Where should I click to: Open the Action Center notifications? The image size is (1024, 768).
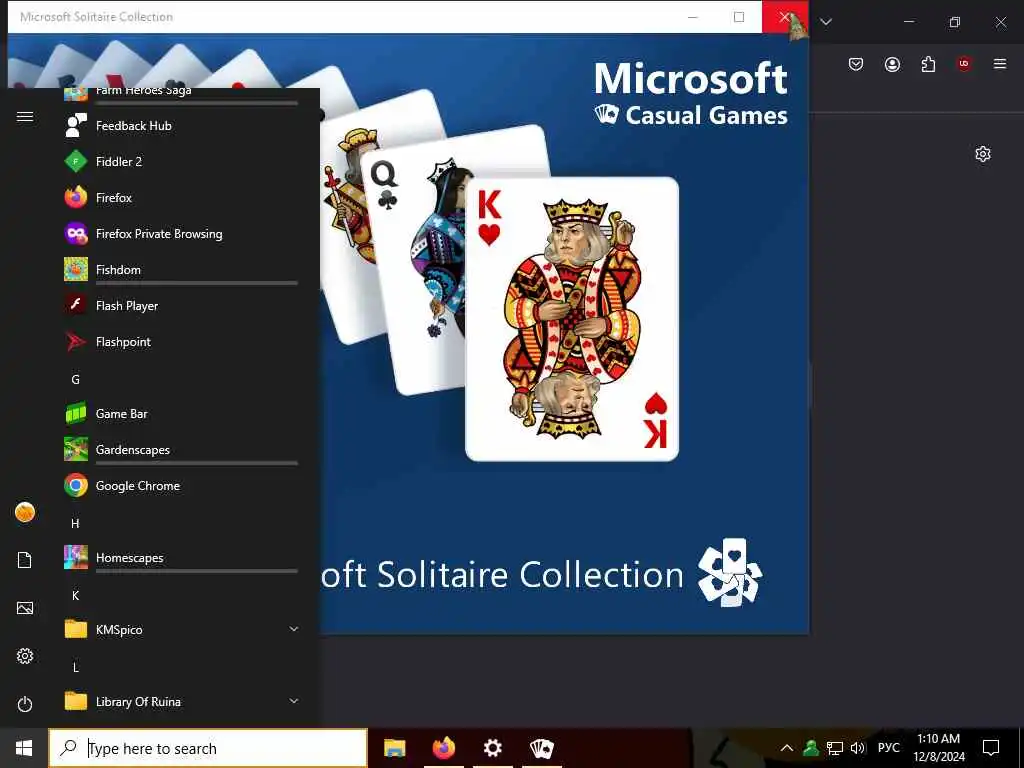tap(991, 748)
